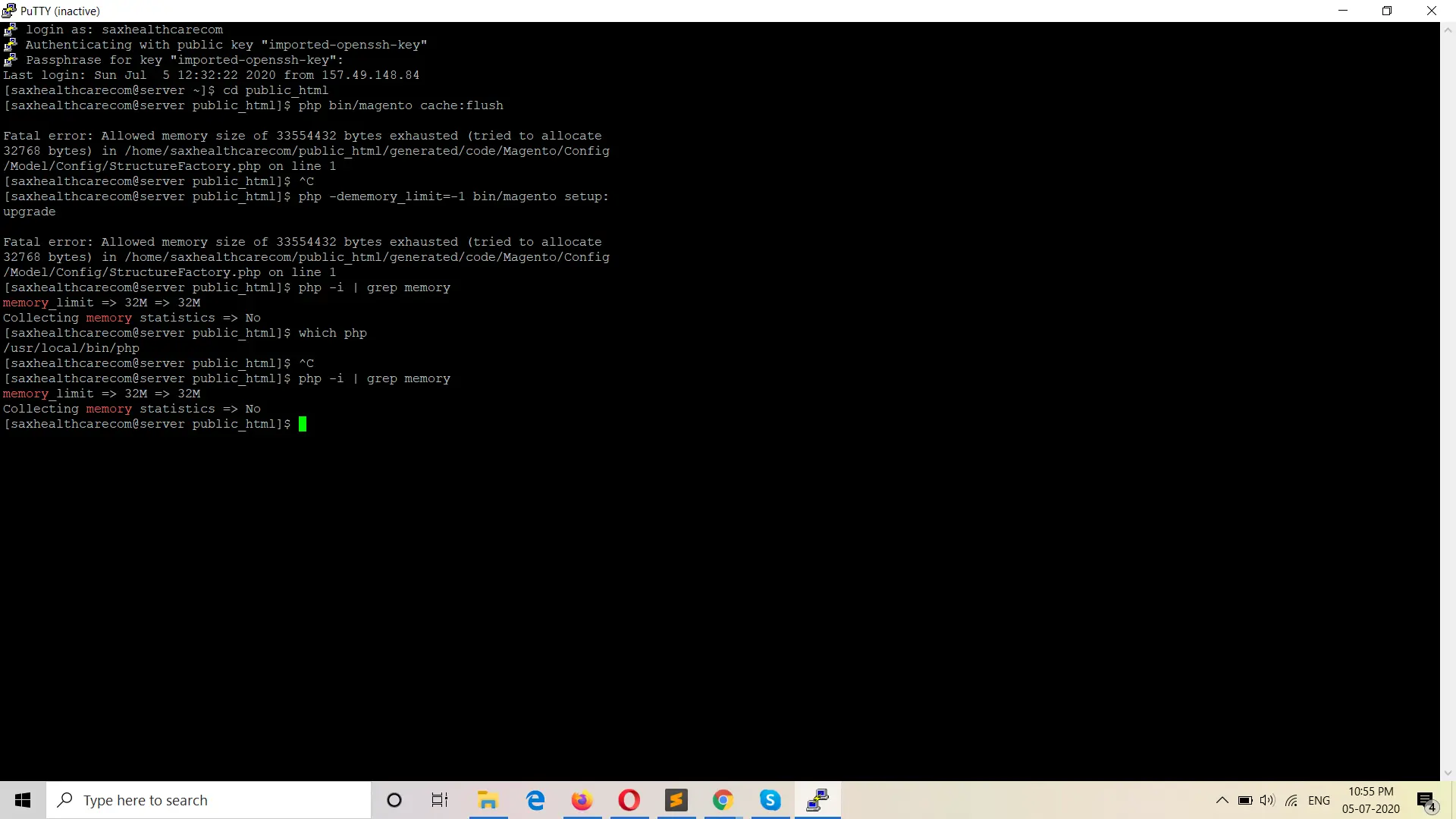Click the green terminal cursor at prompt
The image size is (1456, 819).
coord(303,424)
